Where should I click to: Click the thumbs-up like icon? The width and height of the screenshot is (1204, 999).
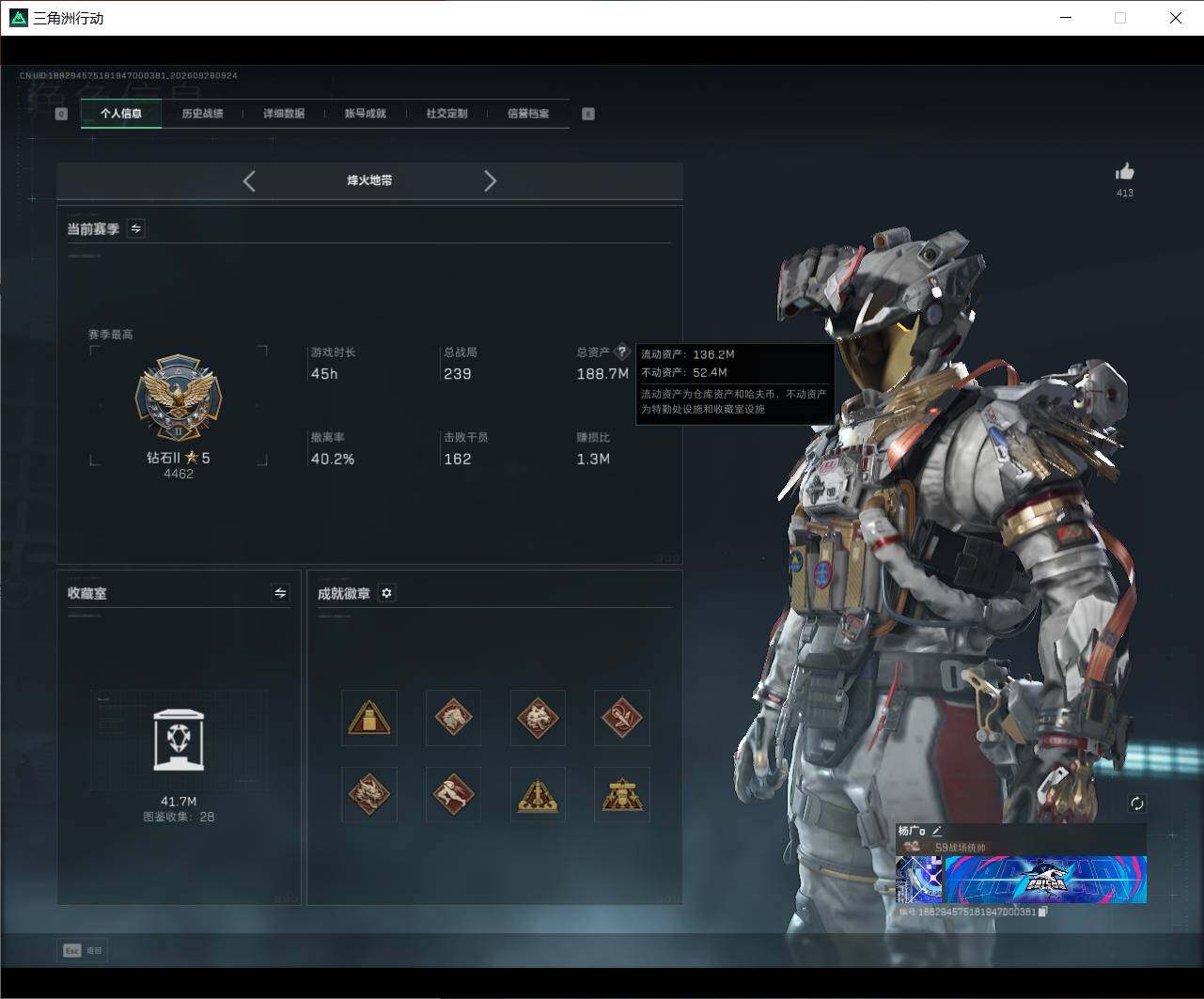tap(1124, 171)
